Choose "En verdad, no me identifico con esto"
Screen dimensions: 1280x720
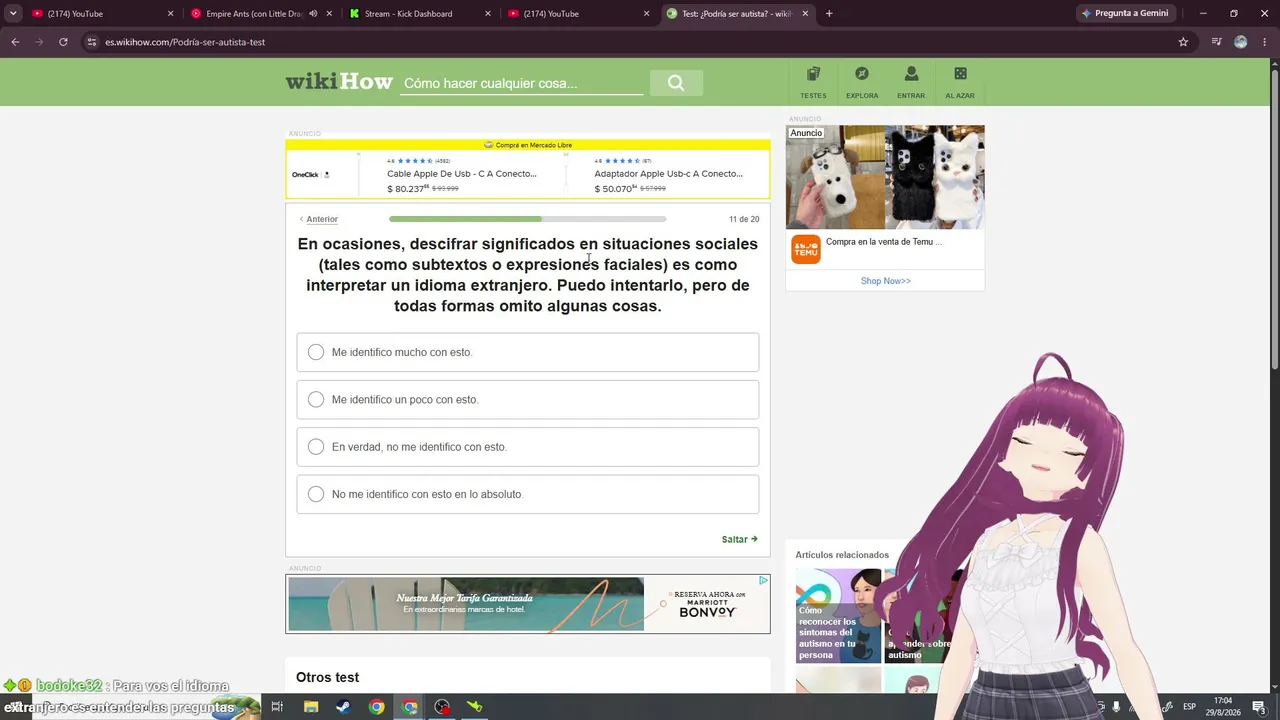point(528,447)
